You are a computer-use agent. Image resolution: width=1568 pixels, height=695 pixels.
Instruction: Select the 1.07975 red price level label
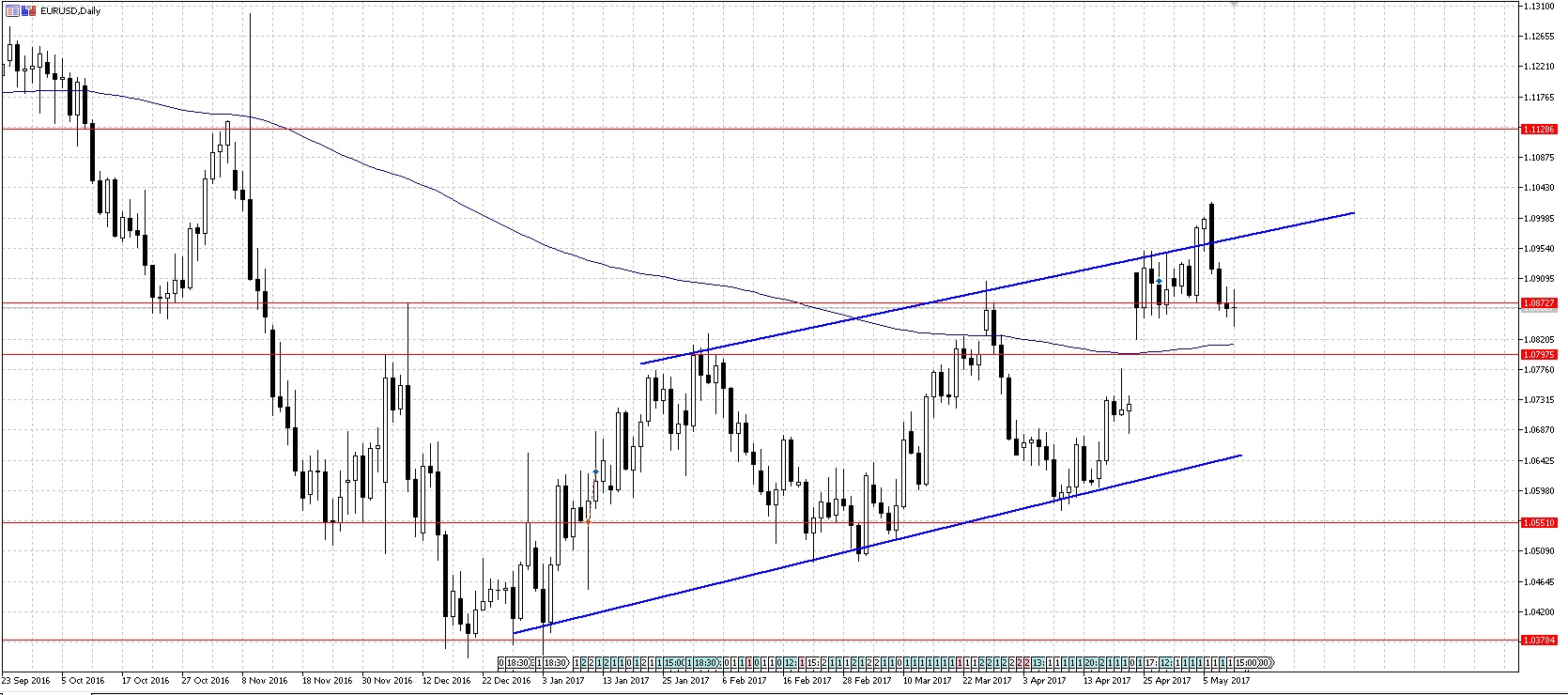pyautogui.click(x=1540, y=354)
